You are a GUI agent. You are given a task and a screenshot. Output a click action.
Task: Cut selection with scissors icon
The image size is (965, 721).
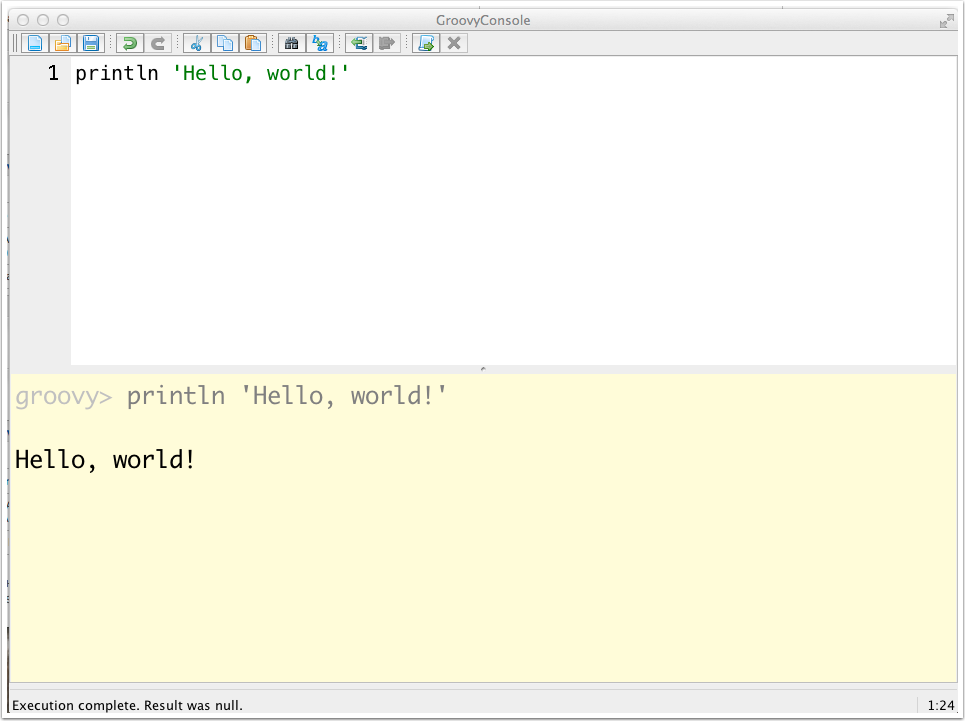click(197, 43)
